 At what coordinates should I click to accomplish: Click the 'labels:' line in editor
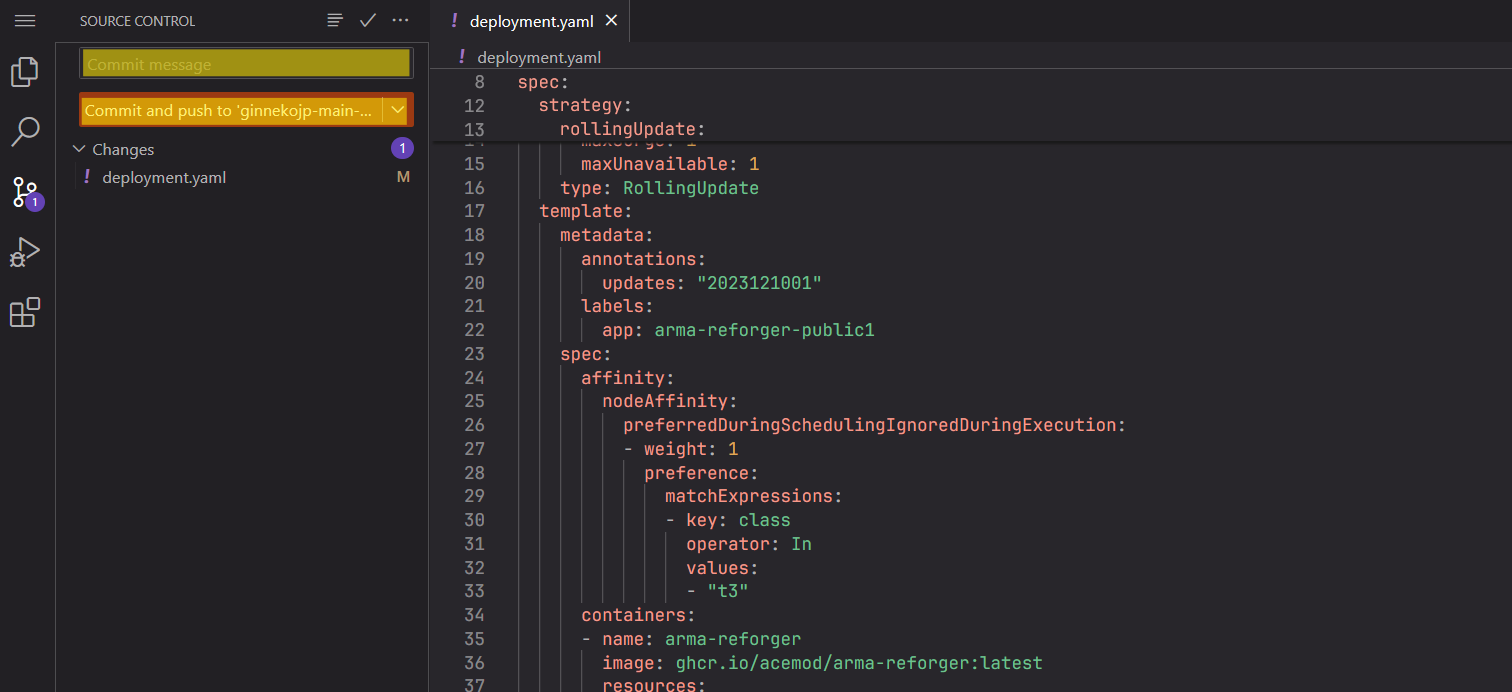(617, 306)
